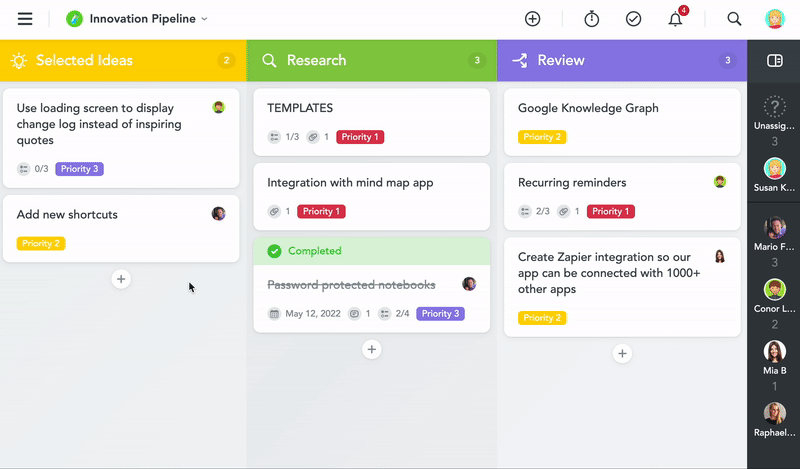Image resolution: width=800 pixels, height=469 pixels.
Task: Open the Review column header options
Action: click(560, 61)
